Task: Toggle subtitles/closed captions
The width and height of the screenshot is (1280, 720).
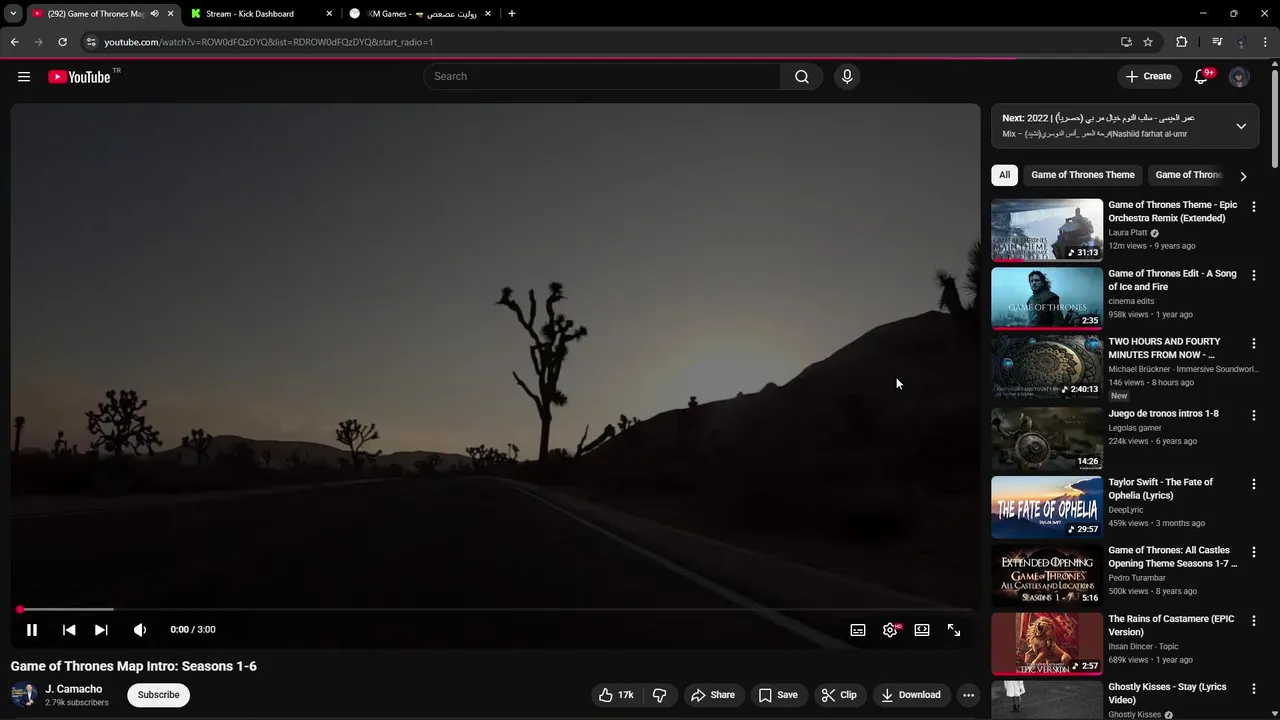Action: point(858,630)
